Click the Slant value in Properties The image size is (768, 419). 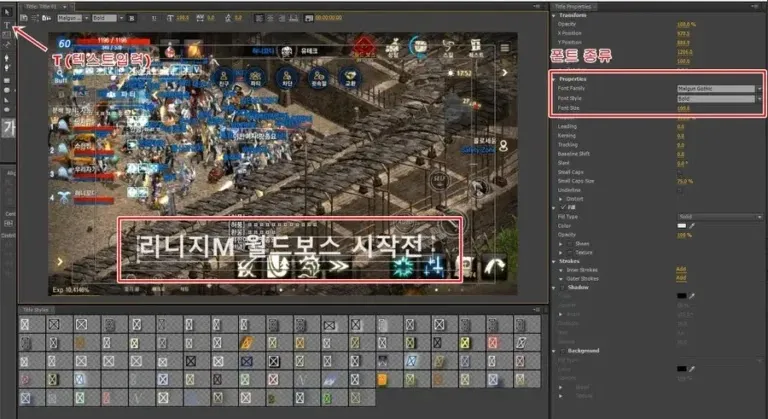(681, 163)
